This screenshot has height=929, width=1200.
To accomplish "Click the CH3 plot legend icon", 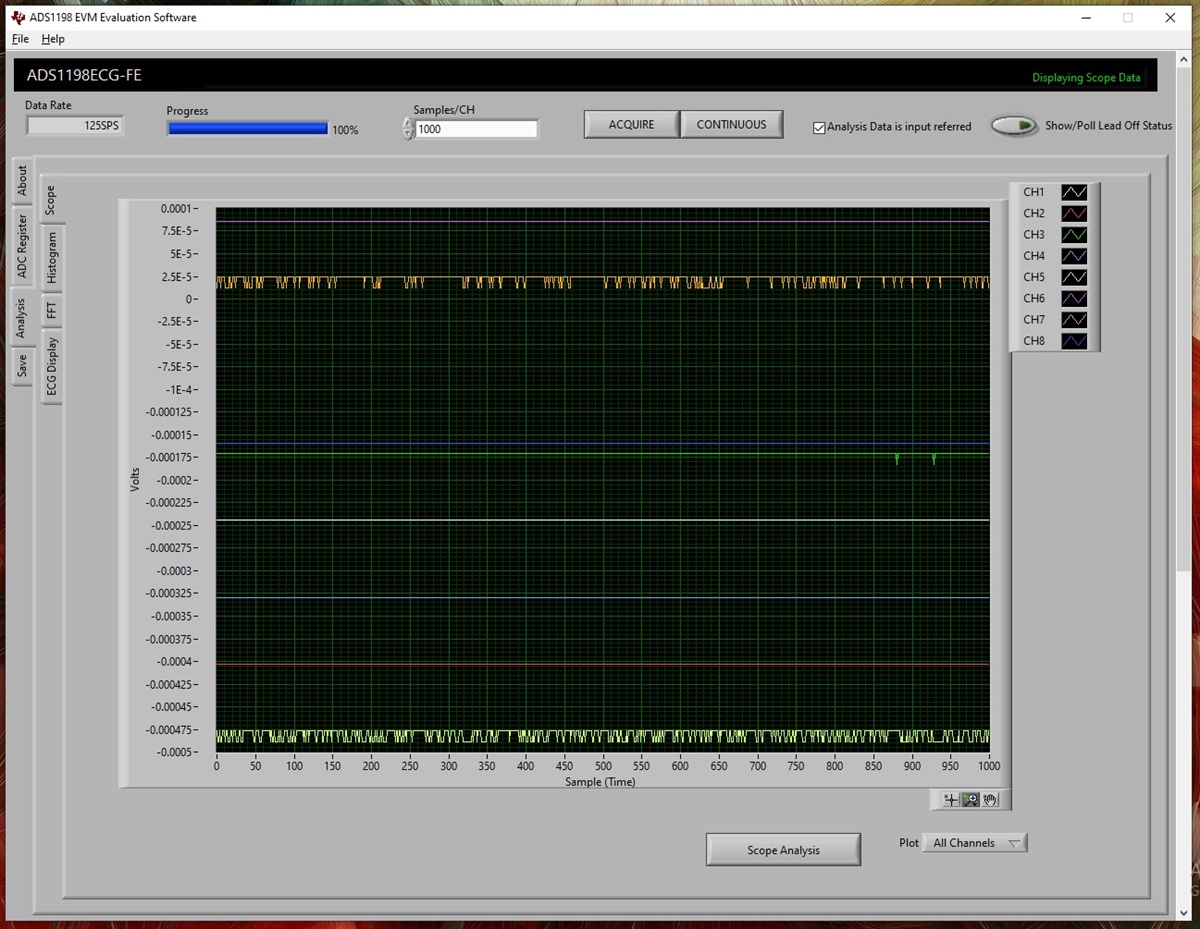I will (1074, 235).
